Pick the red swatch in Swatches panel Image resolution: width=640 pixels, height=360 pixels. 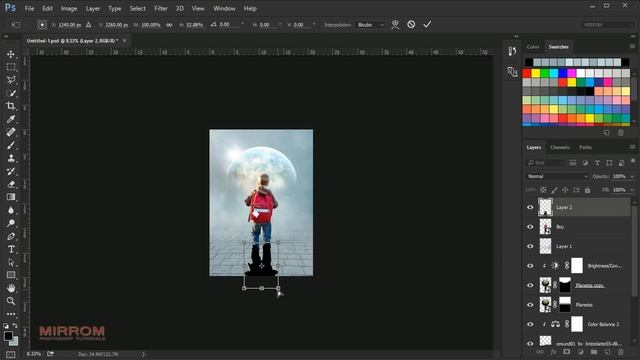pos(527,73)
